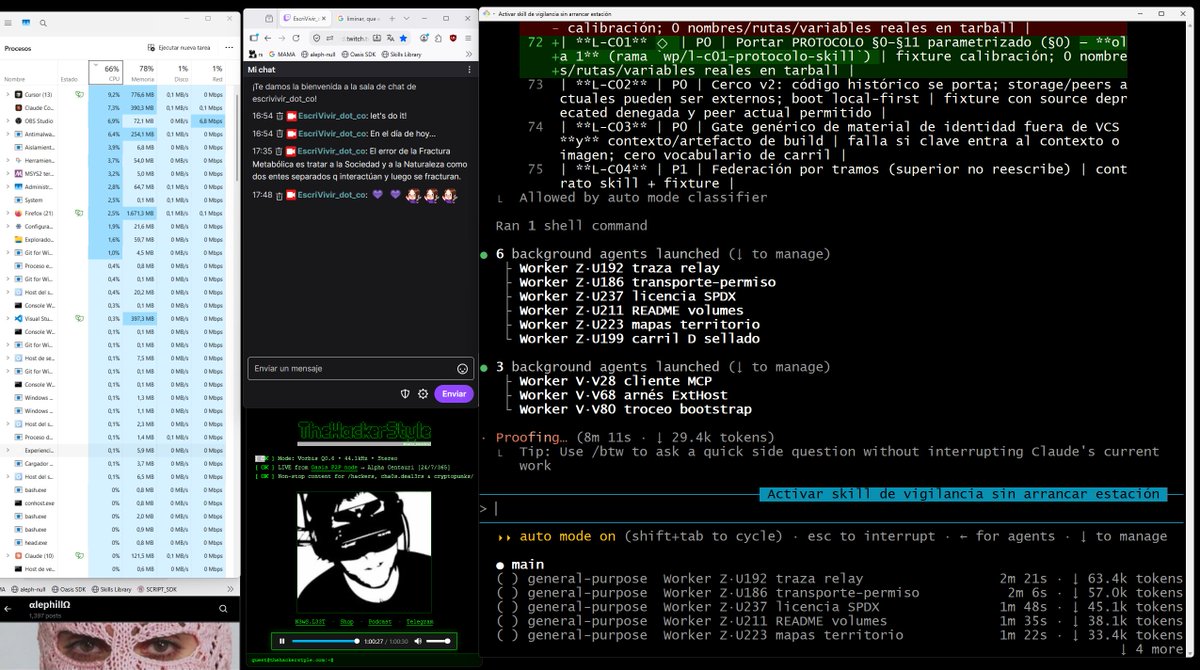Sort processes by Red column header
This screenshot has height=670, width=1200.
click(209, 73)
